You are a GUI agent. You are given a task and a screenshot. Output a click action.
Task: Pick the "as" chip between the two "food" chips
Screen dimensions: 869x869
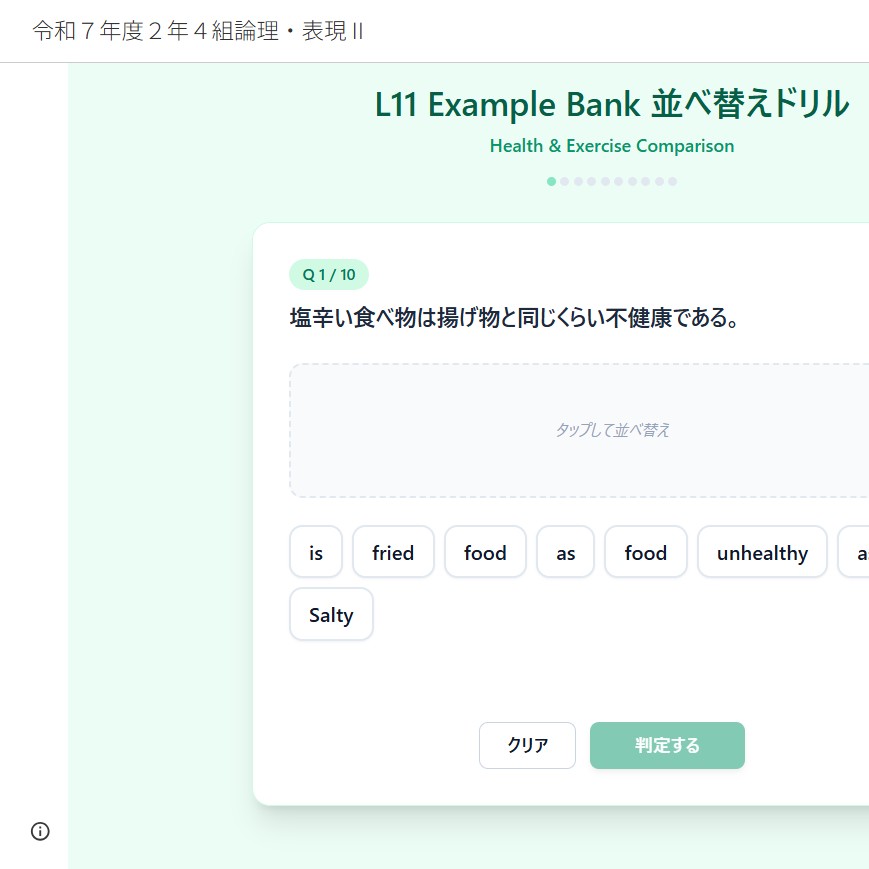pyautogui.click(x=566, y=553)
